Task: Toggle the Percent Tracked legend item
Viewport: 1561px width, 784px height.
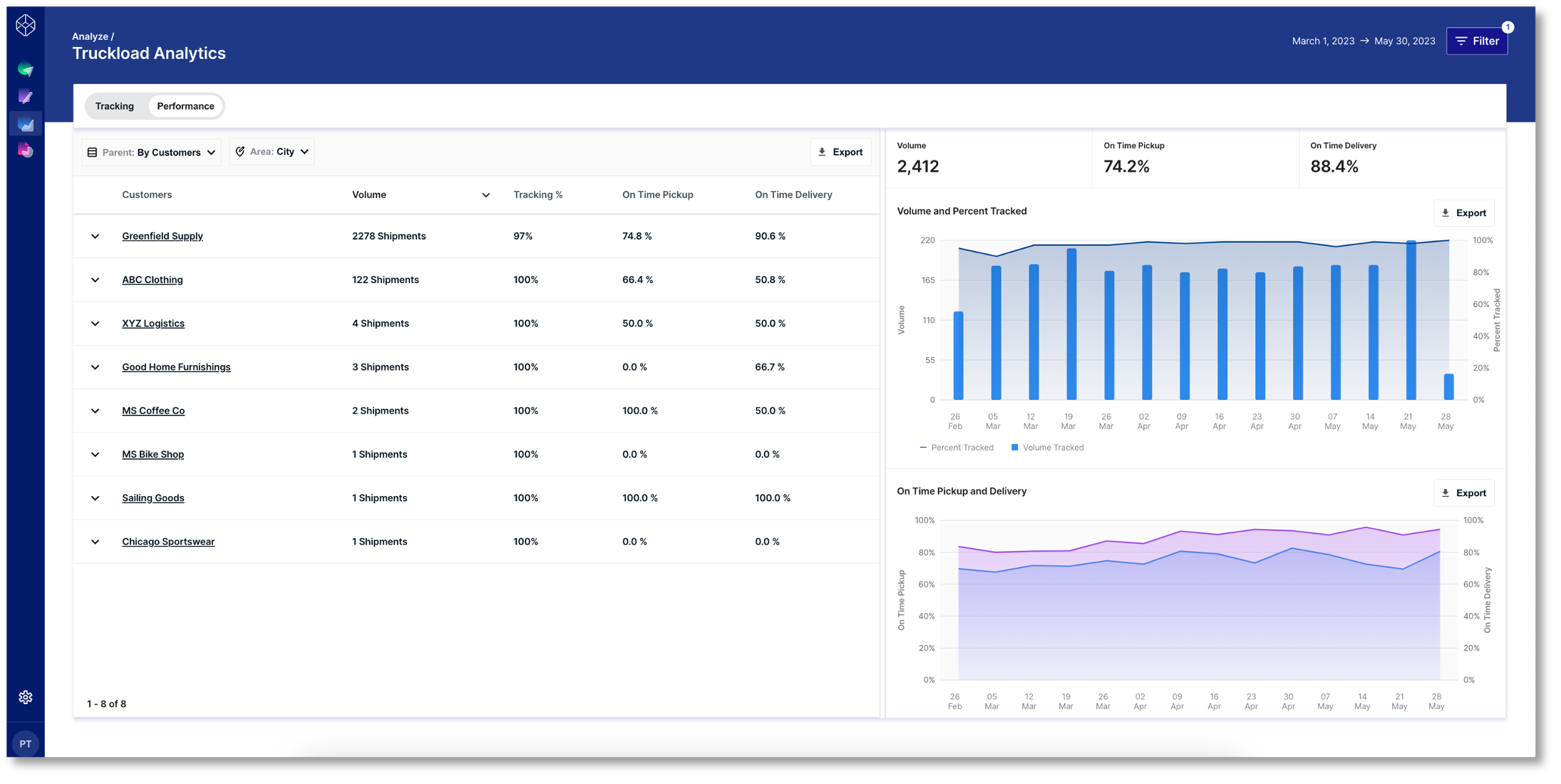Action: 957,448
